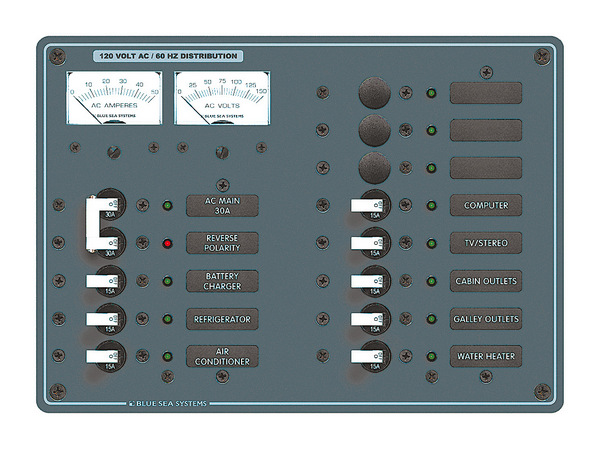Click the COMPUTER label plate

pyautogui.click(x=486, y=206)
